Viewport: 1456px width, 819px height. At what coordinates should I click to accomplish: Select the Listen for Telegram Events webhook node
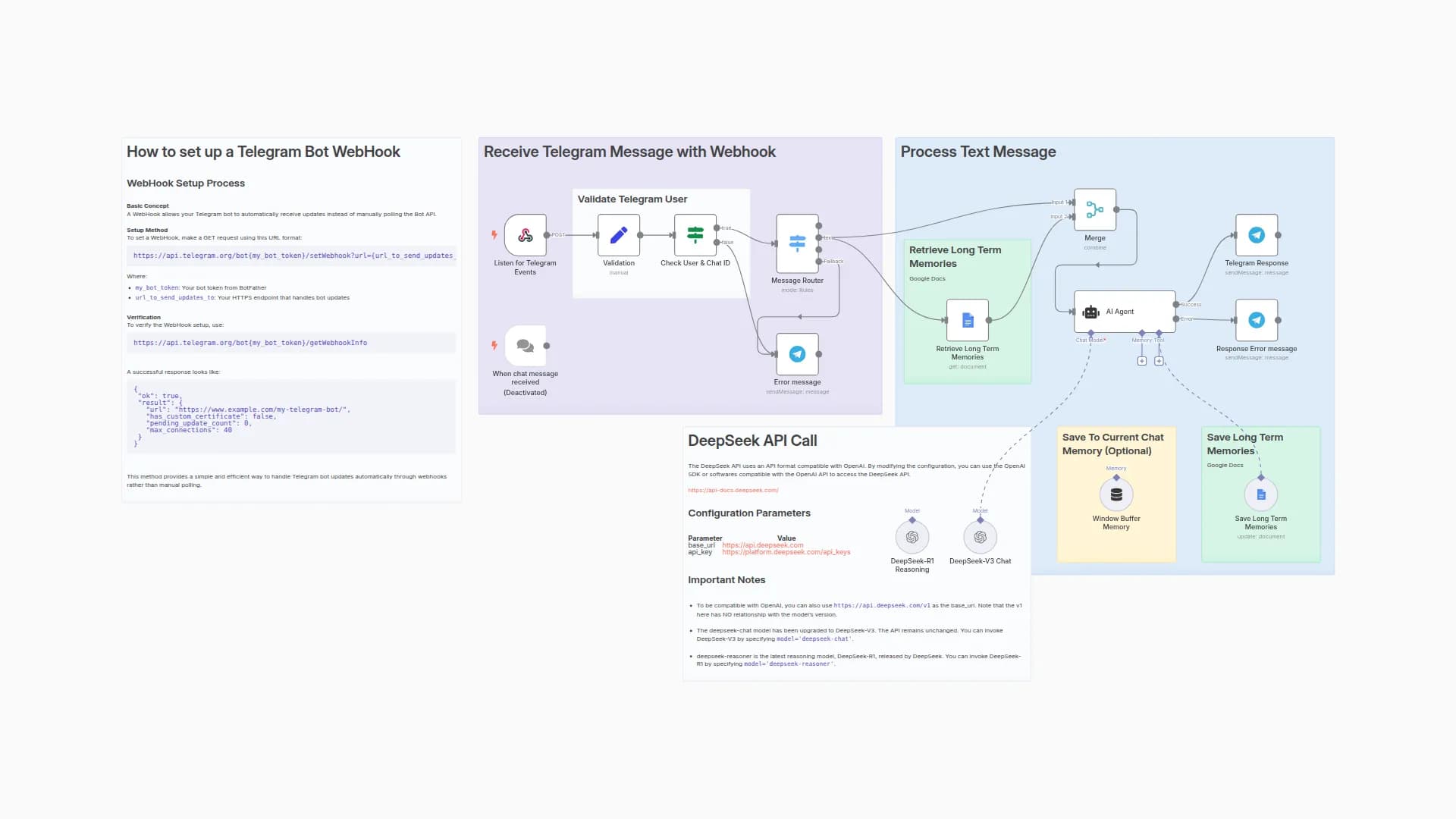click(525, 235)
